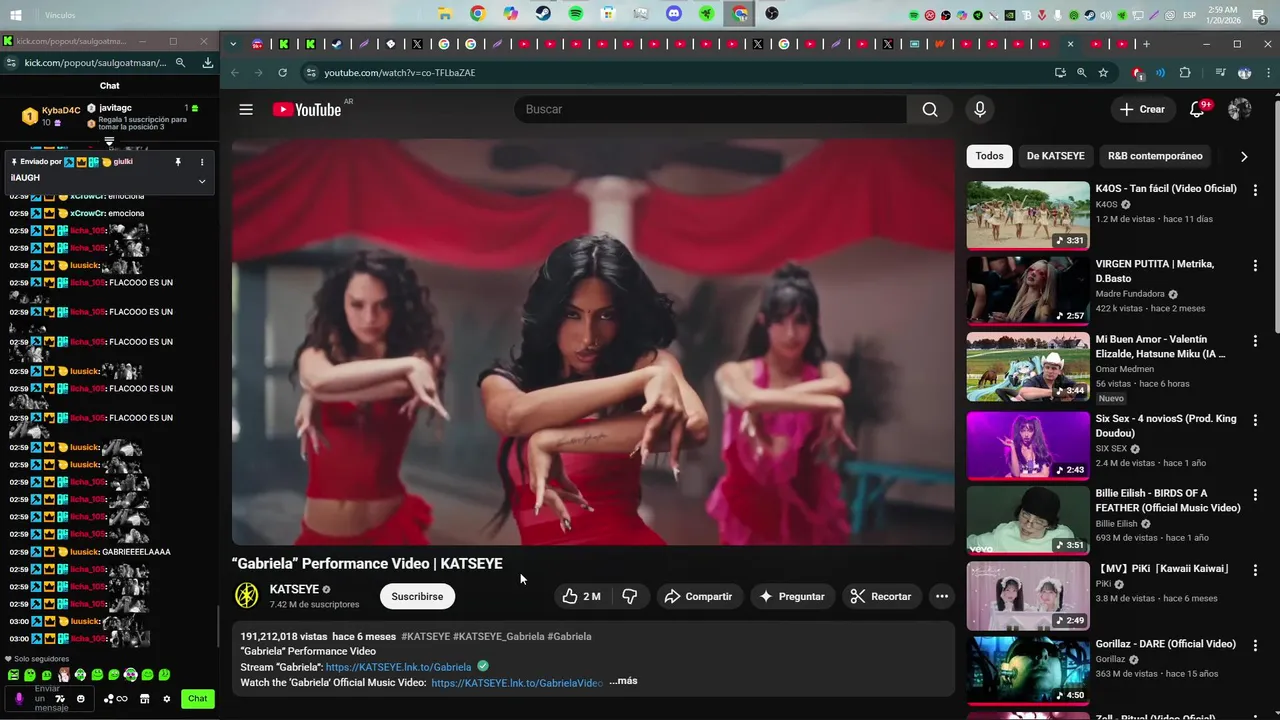
Task: Select the R&B contemporáneo filter chip
Action: coord(1155,156)
